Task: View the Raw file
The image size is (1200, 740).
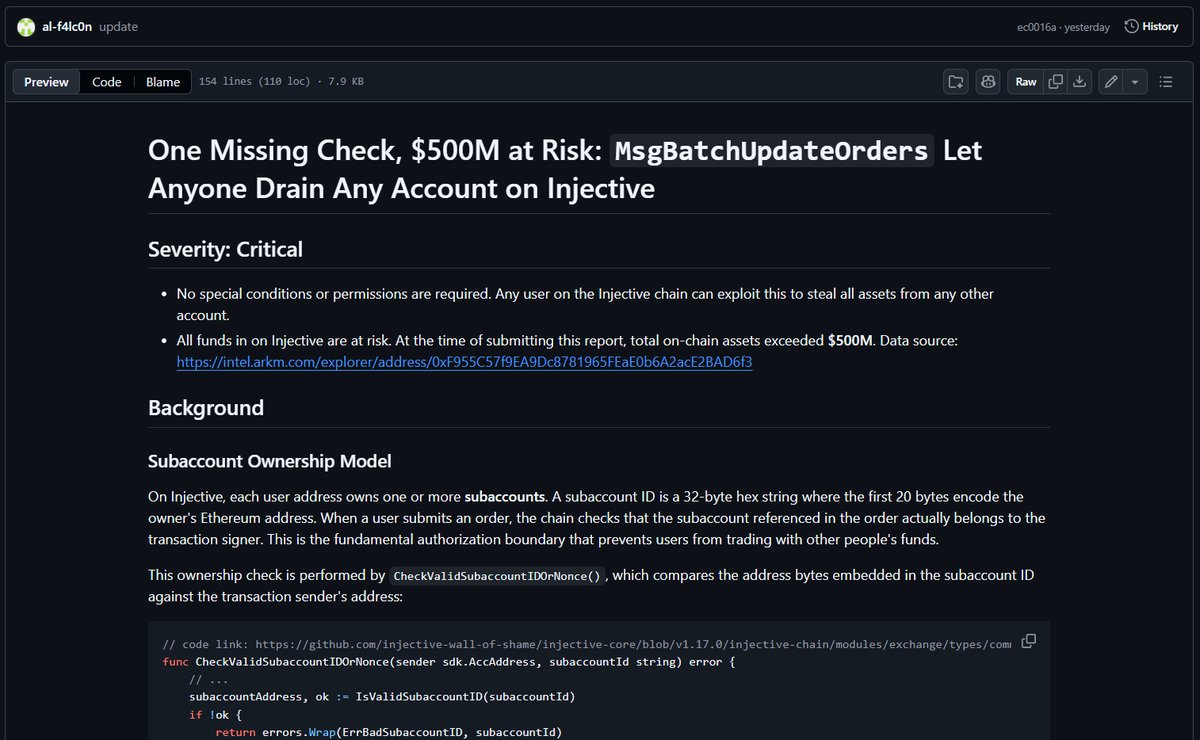Action: tap(1026, 82)
